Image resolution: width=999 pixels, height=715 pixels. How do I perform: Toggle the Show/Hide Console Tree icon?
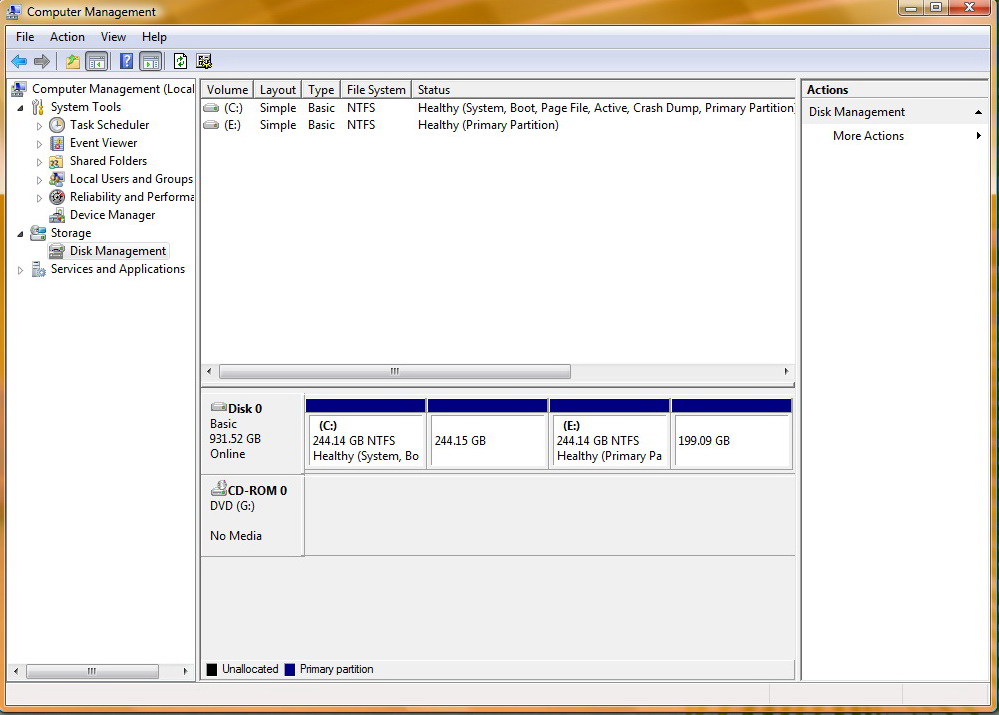point(97,62)
